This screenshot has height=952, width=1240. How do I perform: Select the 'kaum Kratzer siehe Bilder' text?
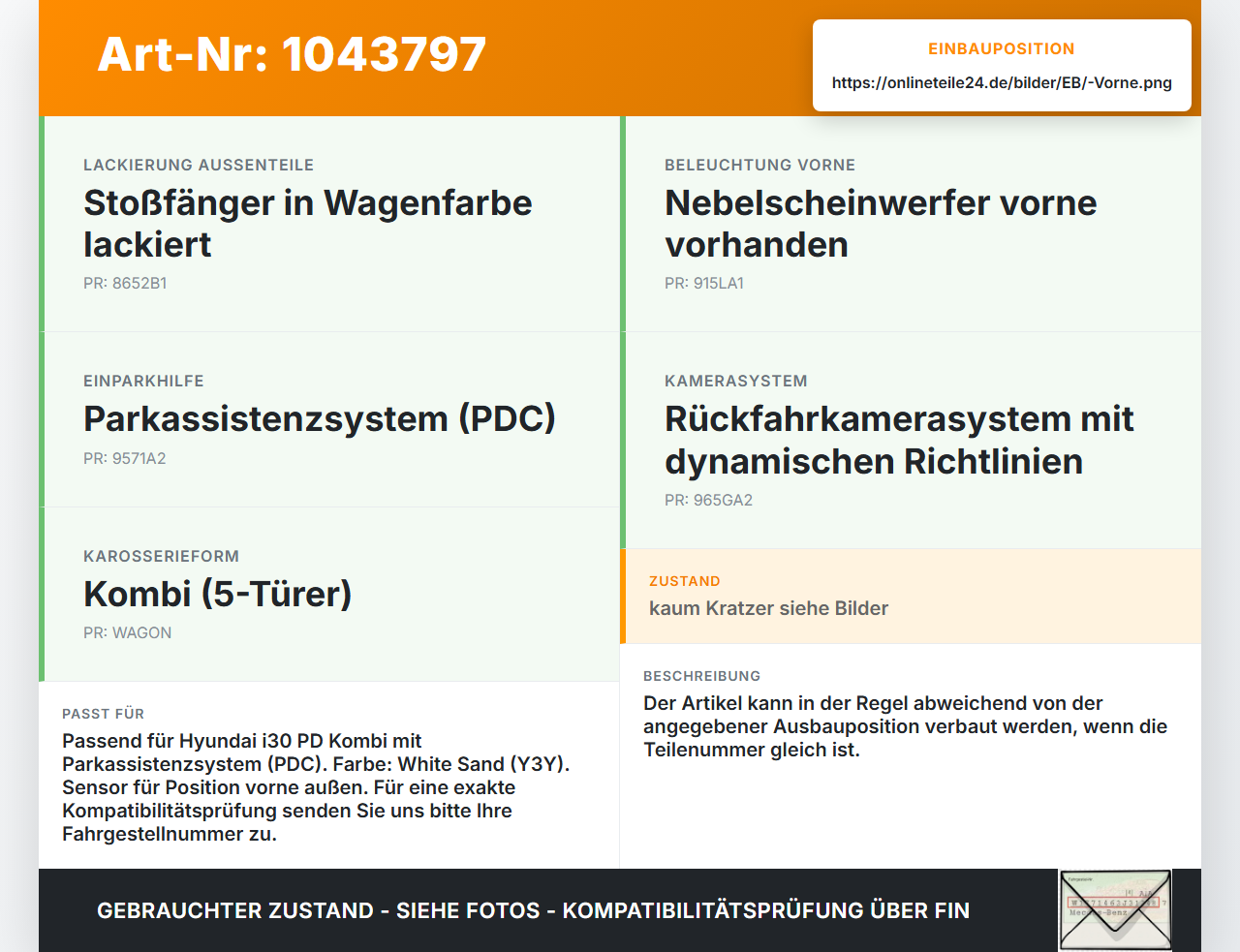[x=768, y=608]
